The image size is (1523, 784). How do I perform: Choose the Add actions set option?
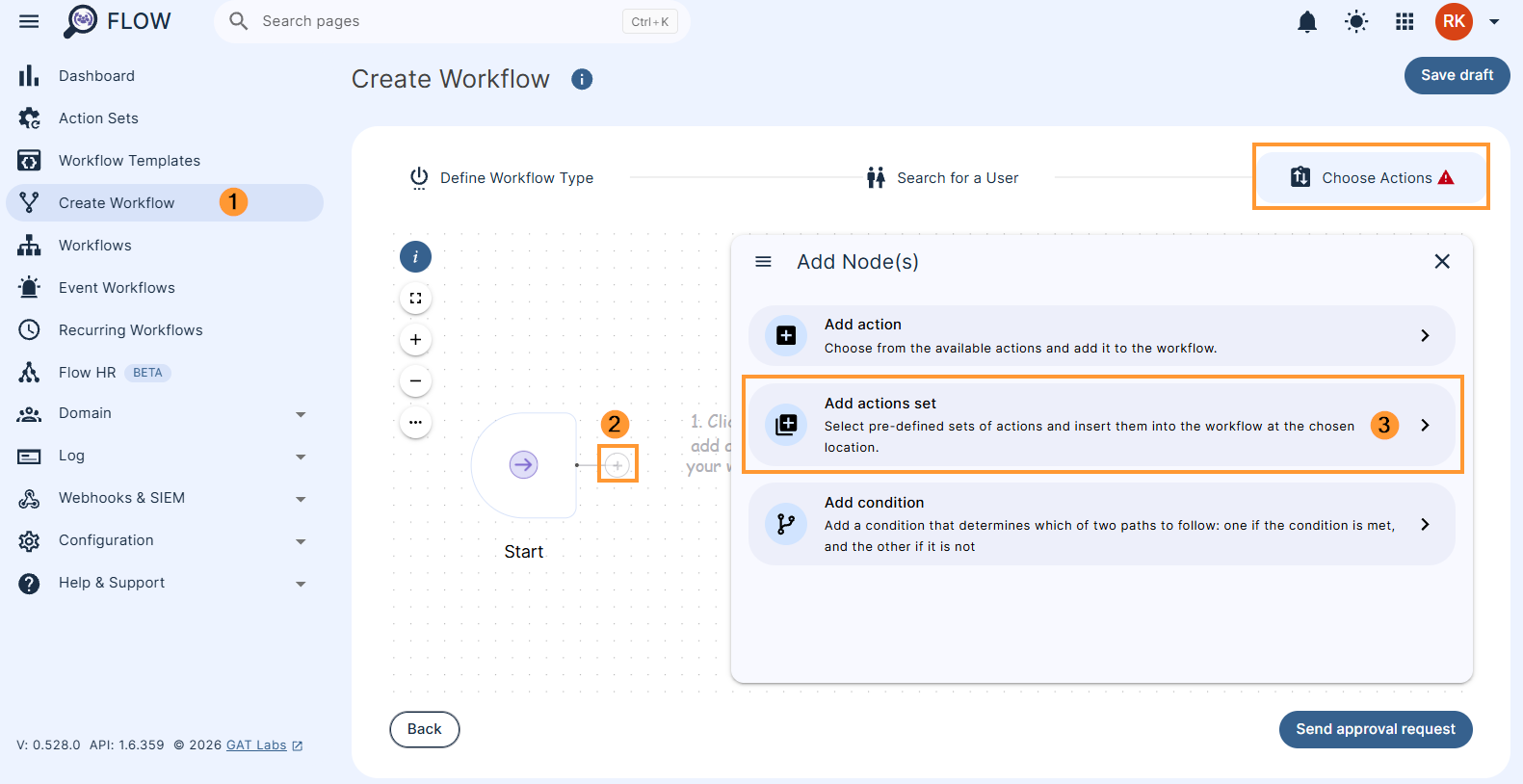coord(1101,425)
